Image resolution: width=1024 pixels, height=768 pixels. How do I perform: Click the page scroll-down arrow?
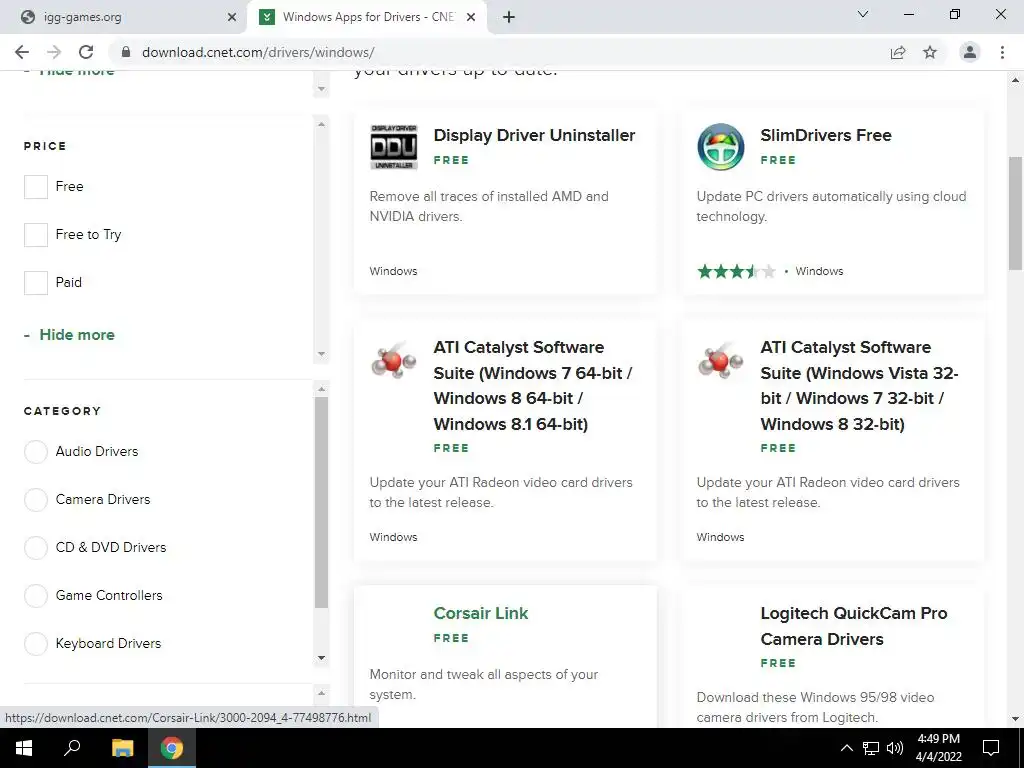(x=1016, y=719)
